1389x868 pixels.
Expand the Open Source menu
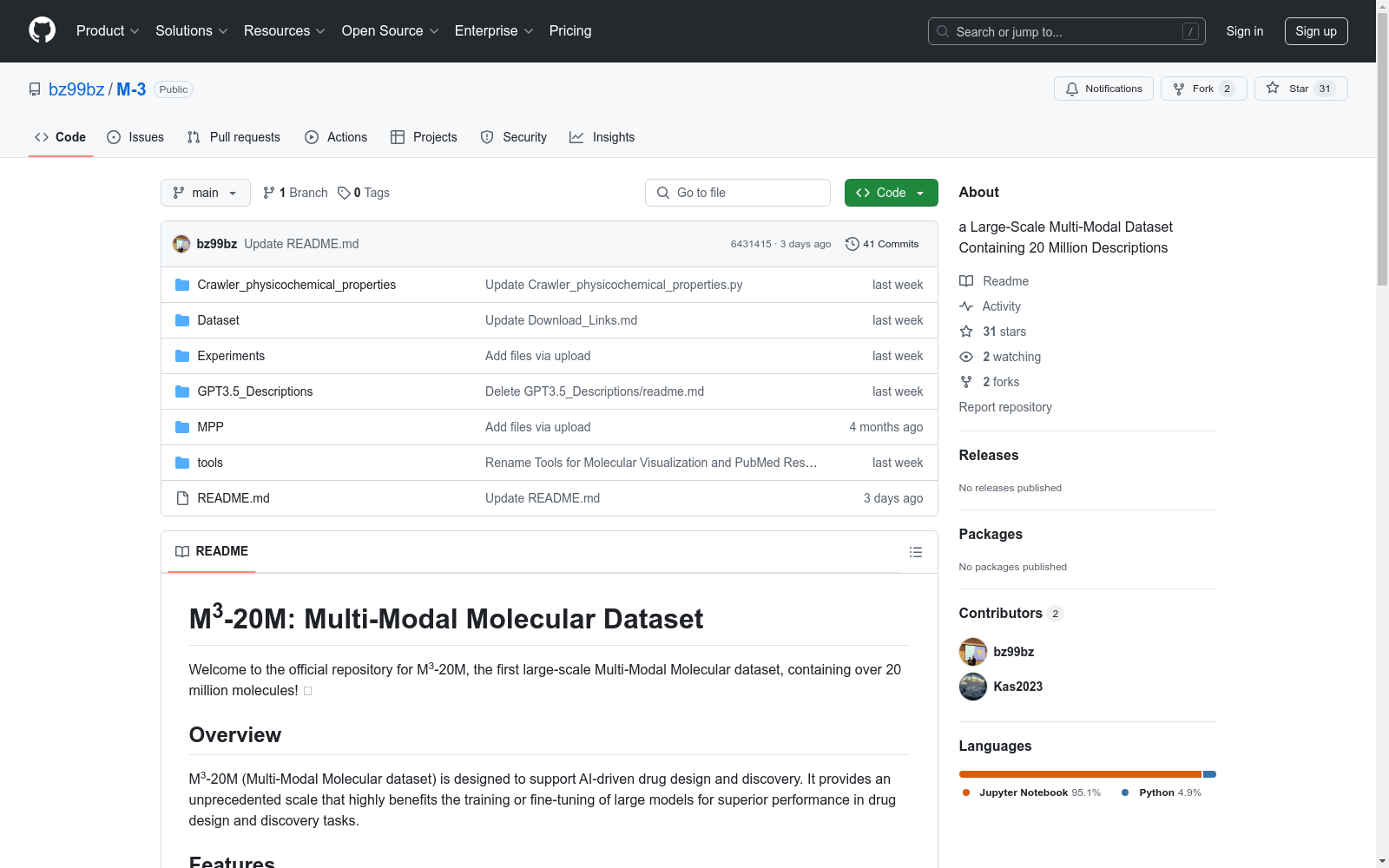(x=391, y=30)
